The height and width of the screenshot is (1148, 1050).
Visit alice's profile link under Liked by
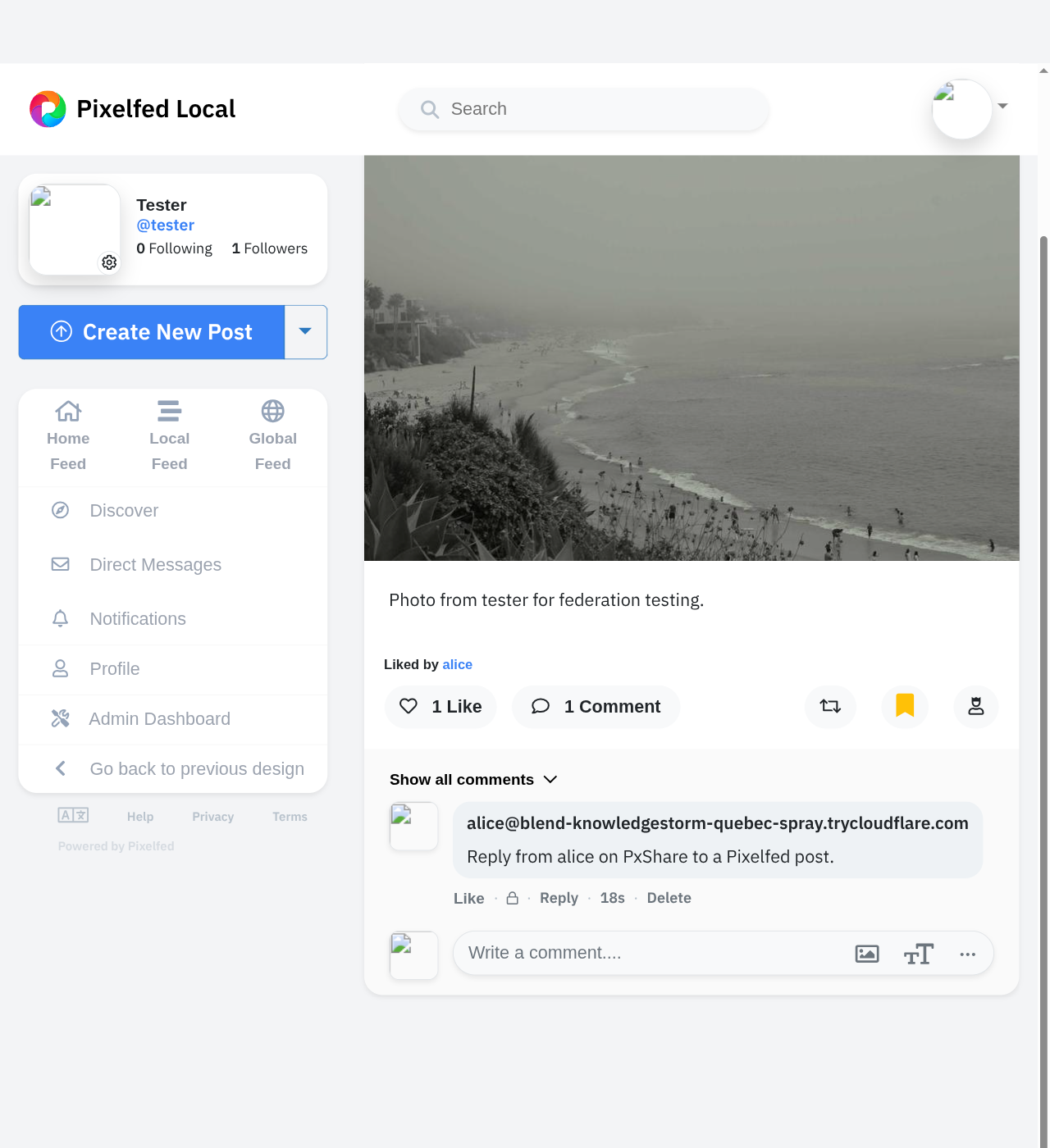click(457, 664)
